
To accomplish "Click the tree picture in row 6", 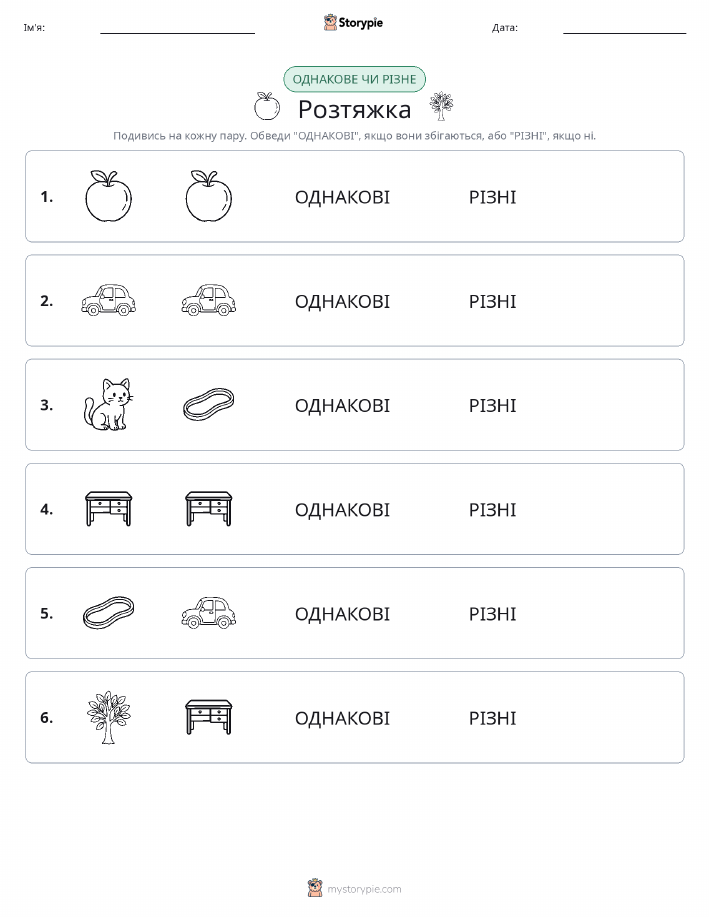I will (x=108, y=717).
